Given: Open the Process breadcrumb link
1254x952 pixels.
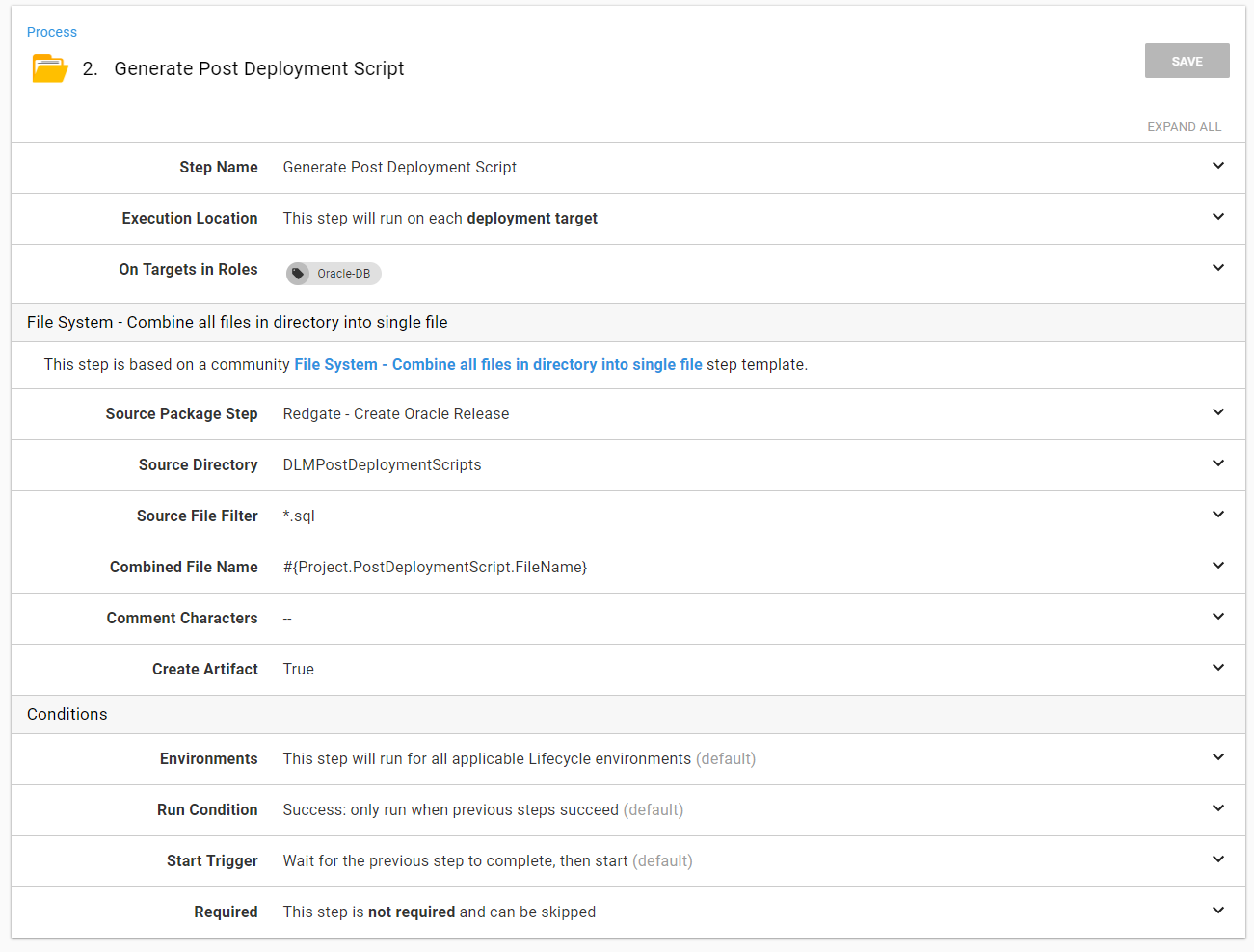Looking at the screenshot, I should pyautogui.click(x=52, y=32).
